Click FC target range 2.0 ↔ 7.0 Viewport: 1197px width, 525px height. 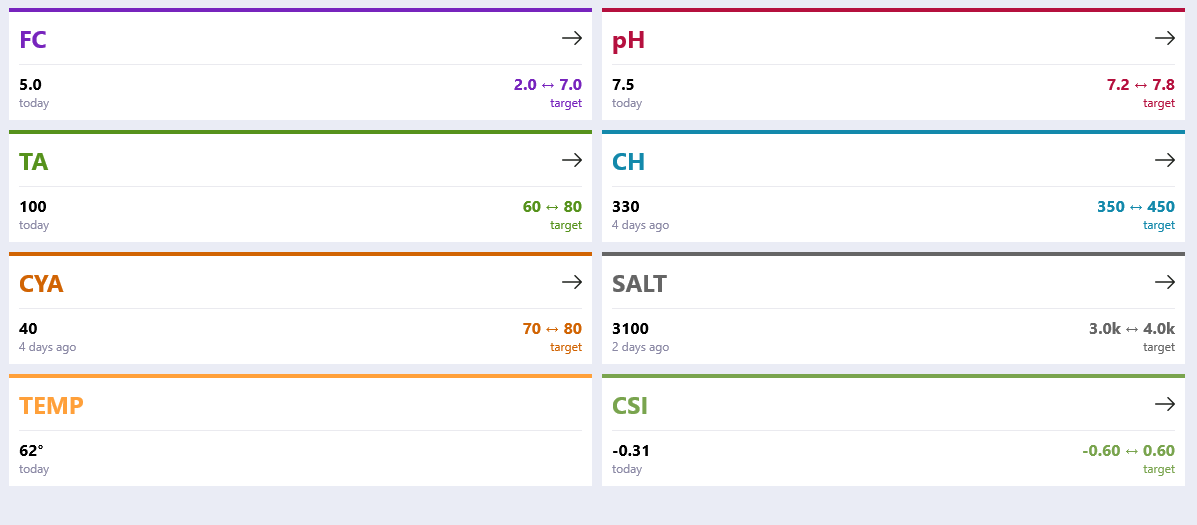[x=547, y=85]
